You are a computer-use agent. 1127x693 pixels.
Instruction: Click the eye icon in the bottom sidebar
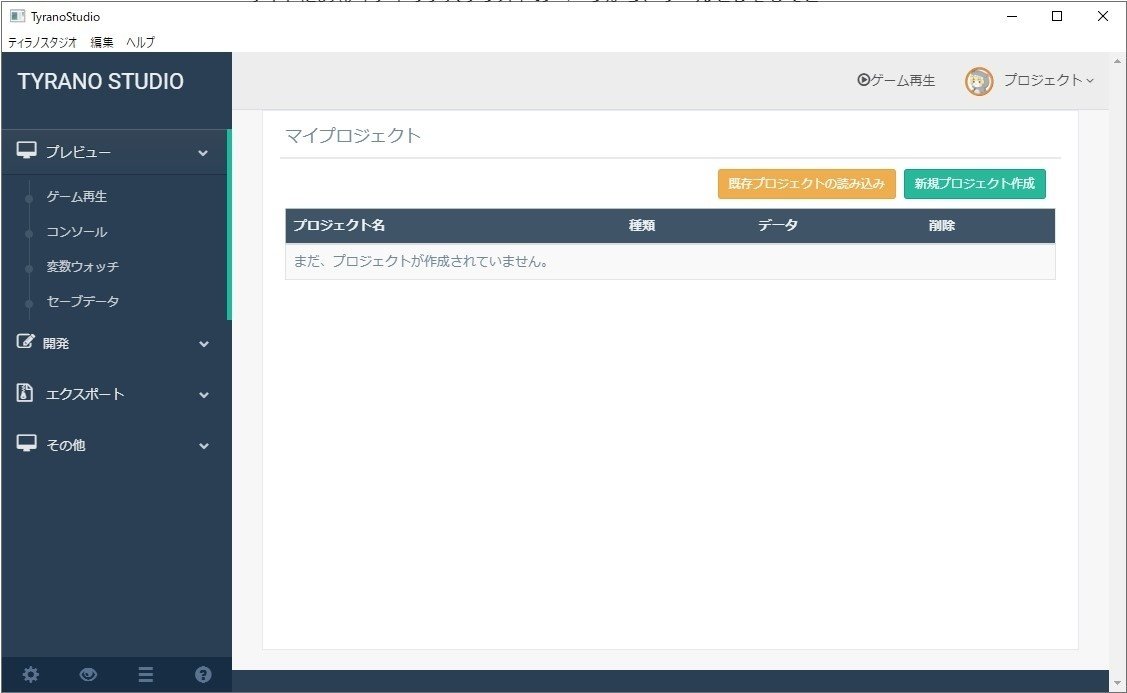pos(88,675)
